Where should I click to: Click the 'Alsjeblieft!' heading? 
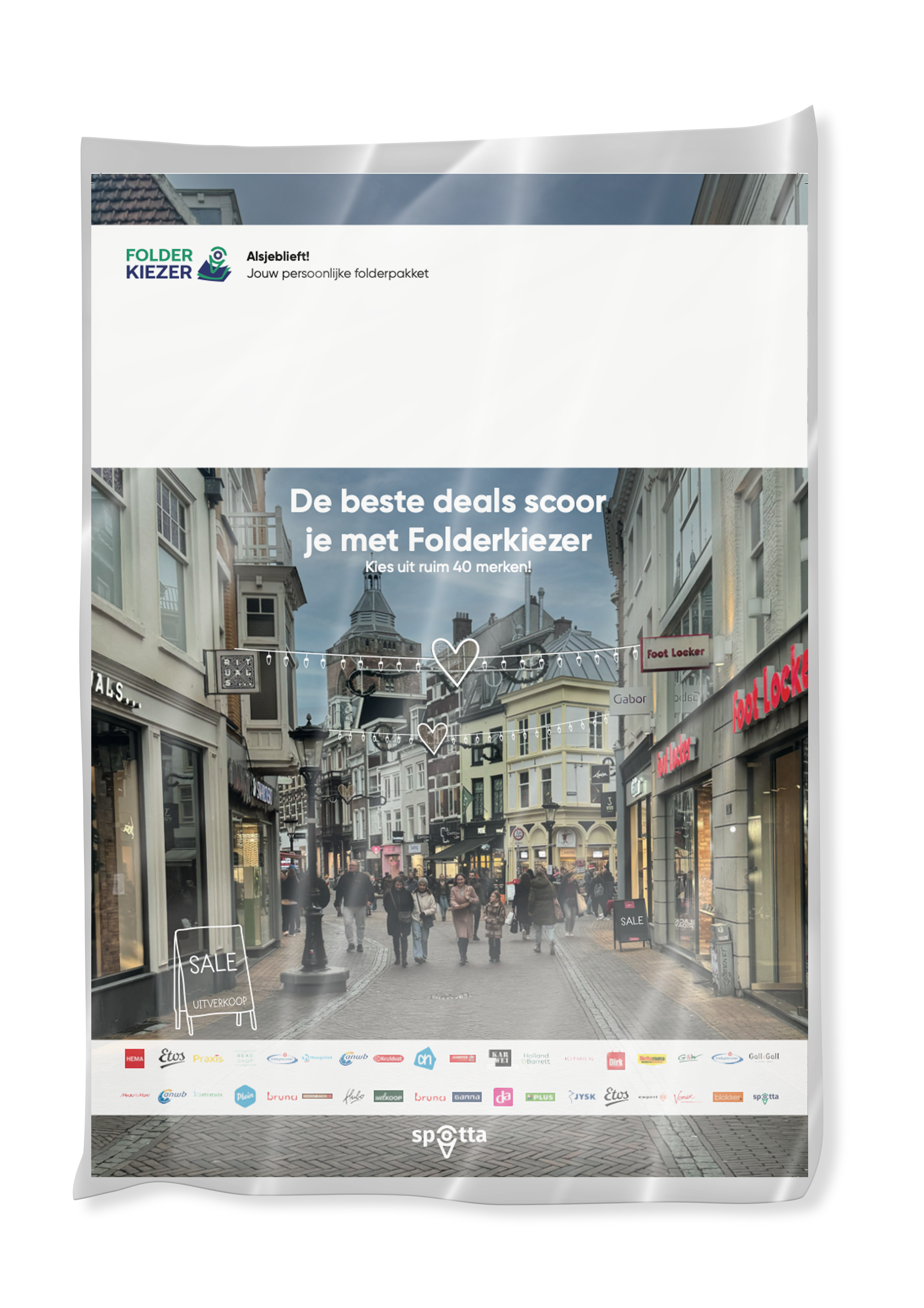click(x=278, y=256)
